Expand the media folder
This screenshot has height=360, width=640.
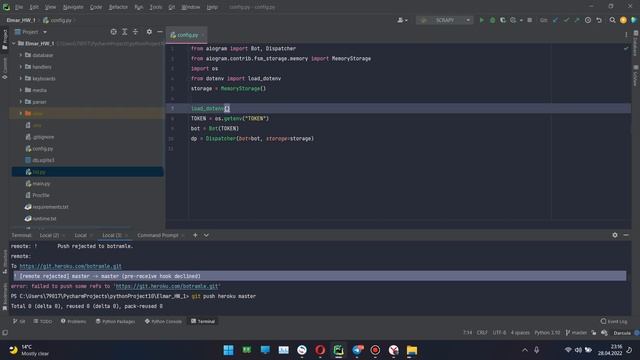tap(21, 90)
